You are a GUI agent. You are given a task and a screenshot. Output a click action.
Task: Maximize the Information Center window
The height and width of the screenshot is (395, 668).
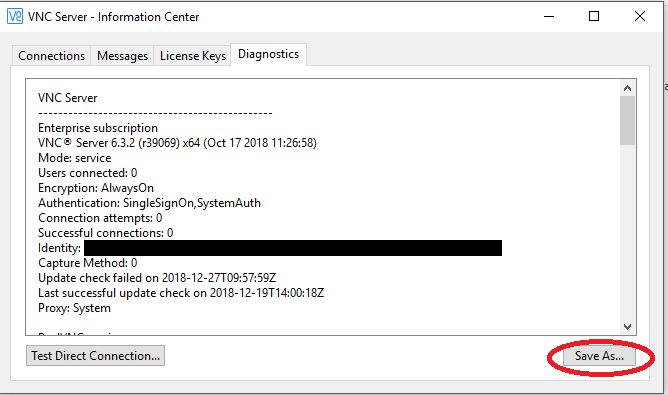594,17
